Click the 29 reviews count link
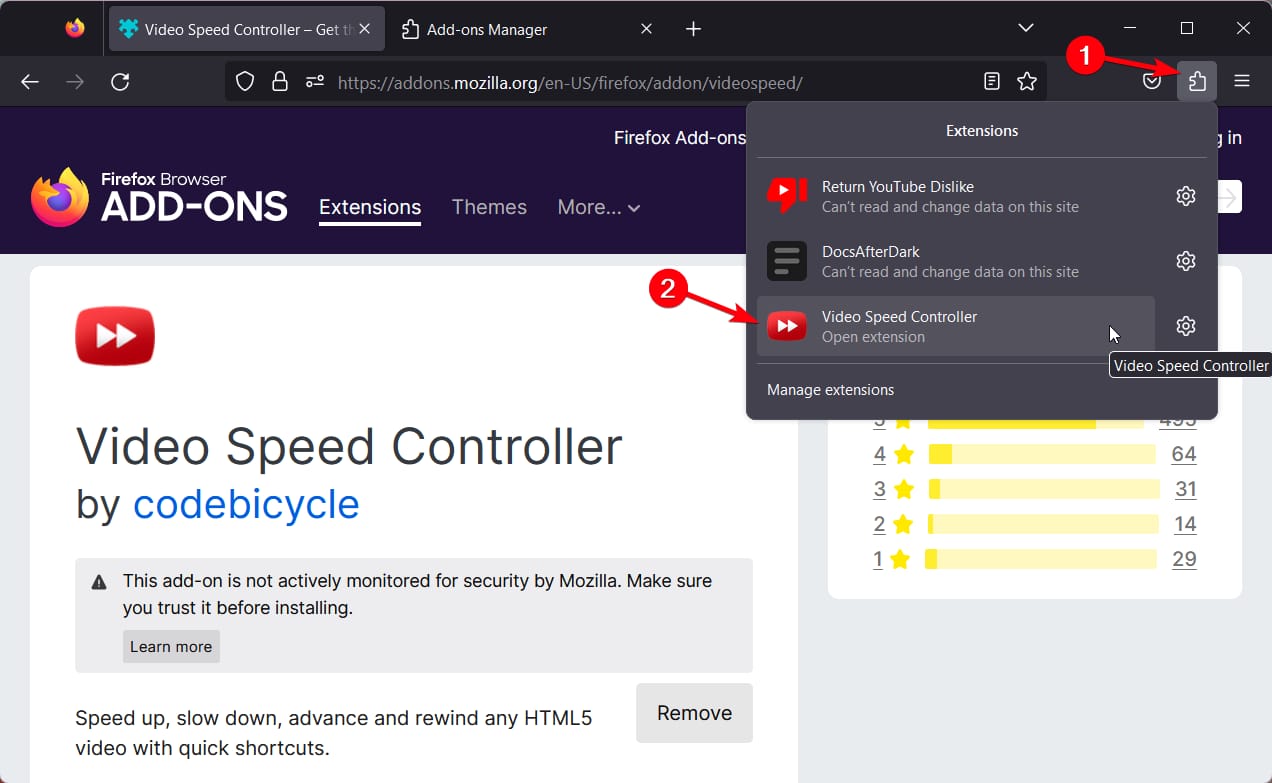This screenshot has height=783, width=1272. tap(1184, 559)
